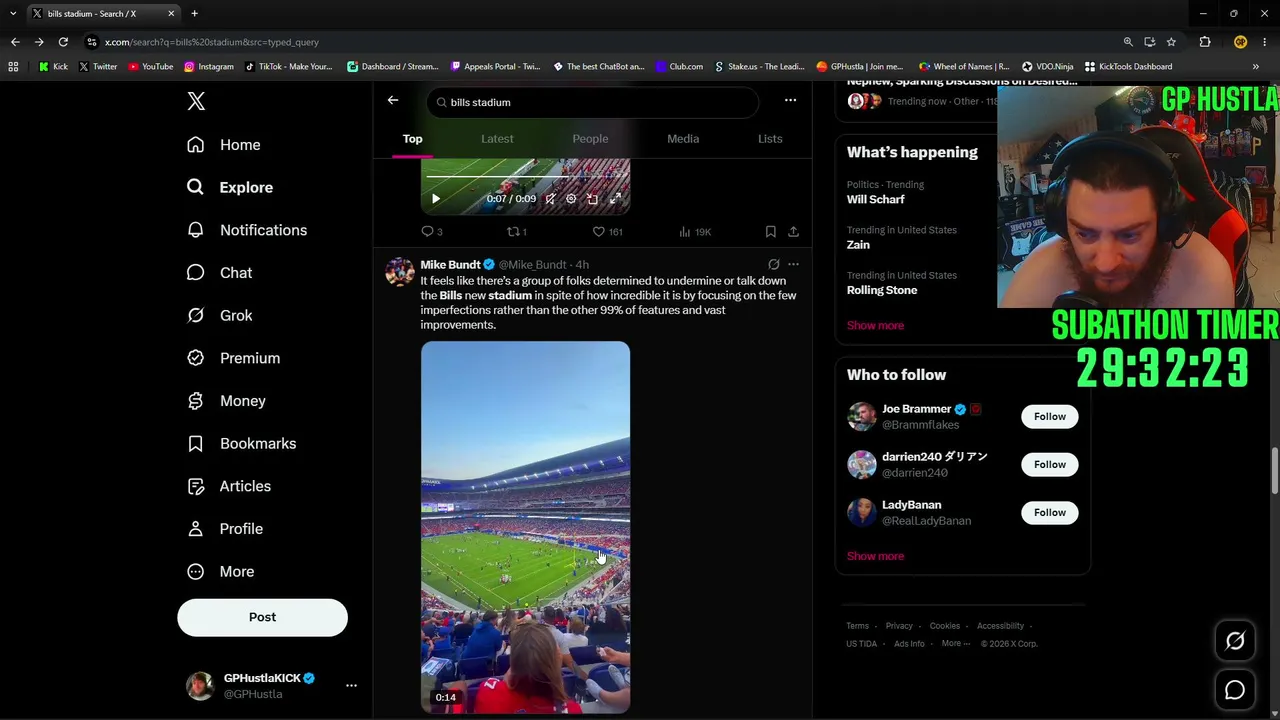Repost the post with 1 repost

516,232
